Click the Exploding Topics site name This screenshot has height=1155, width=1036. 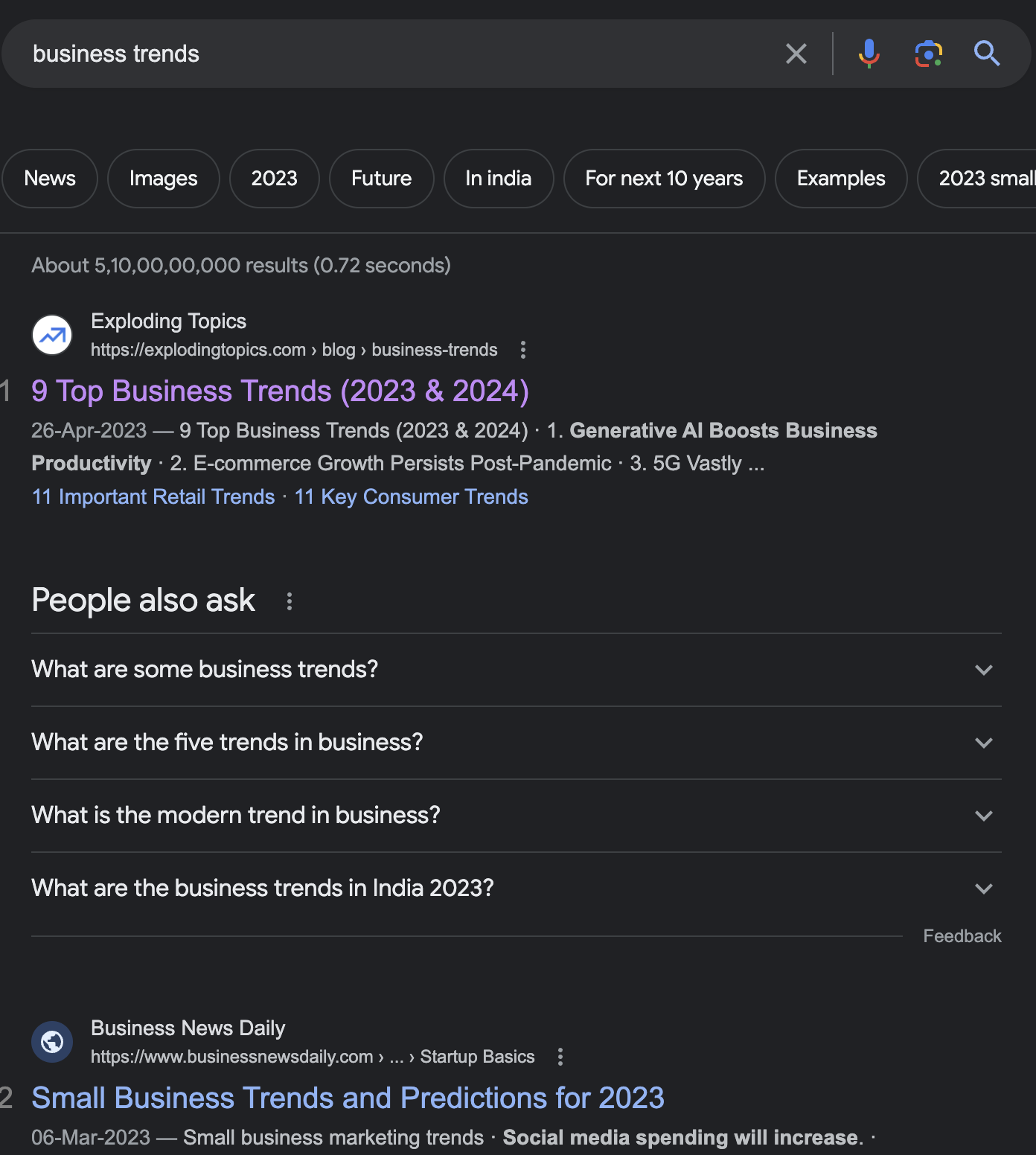(x=168, y=321)
